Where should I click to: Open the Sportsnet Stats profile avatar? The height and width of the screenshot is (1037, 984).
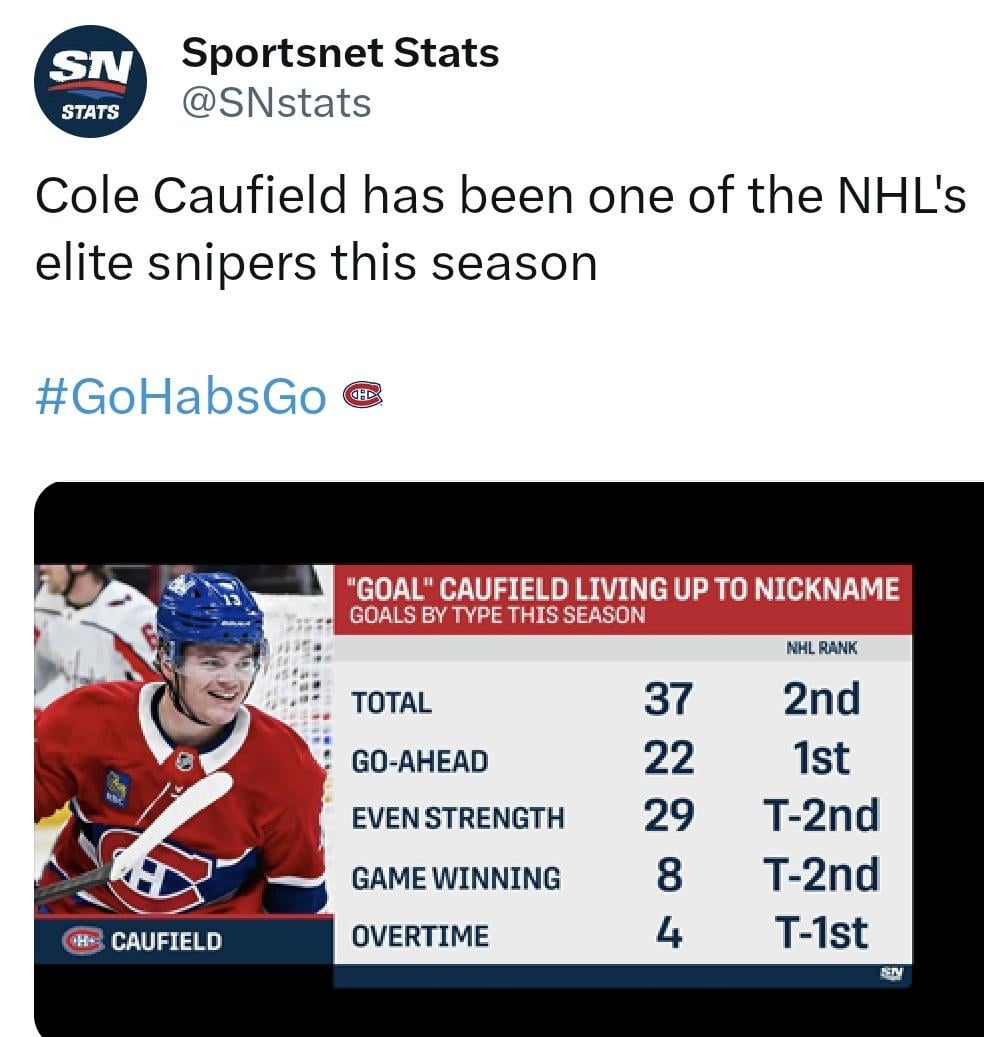90,81
